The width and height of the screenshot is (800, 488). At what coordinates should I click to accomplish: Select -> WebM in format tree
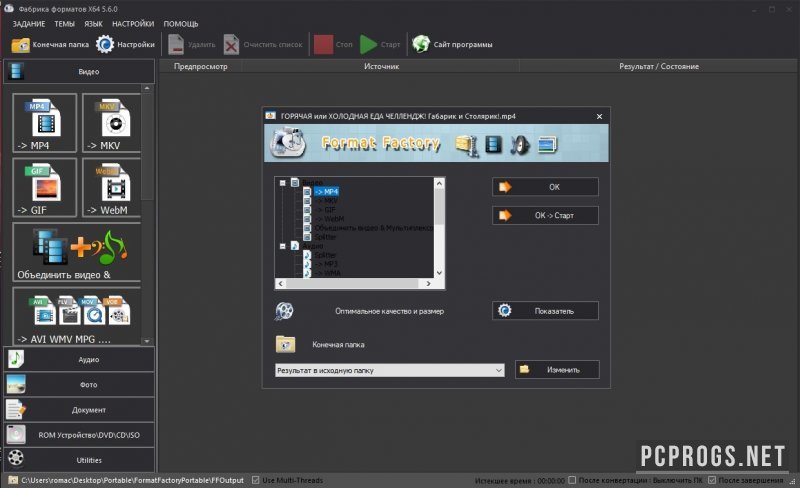point(329,218)
